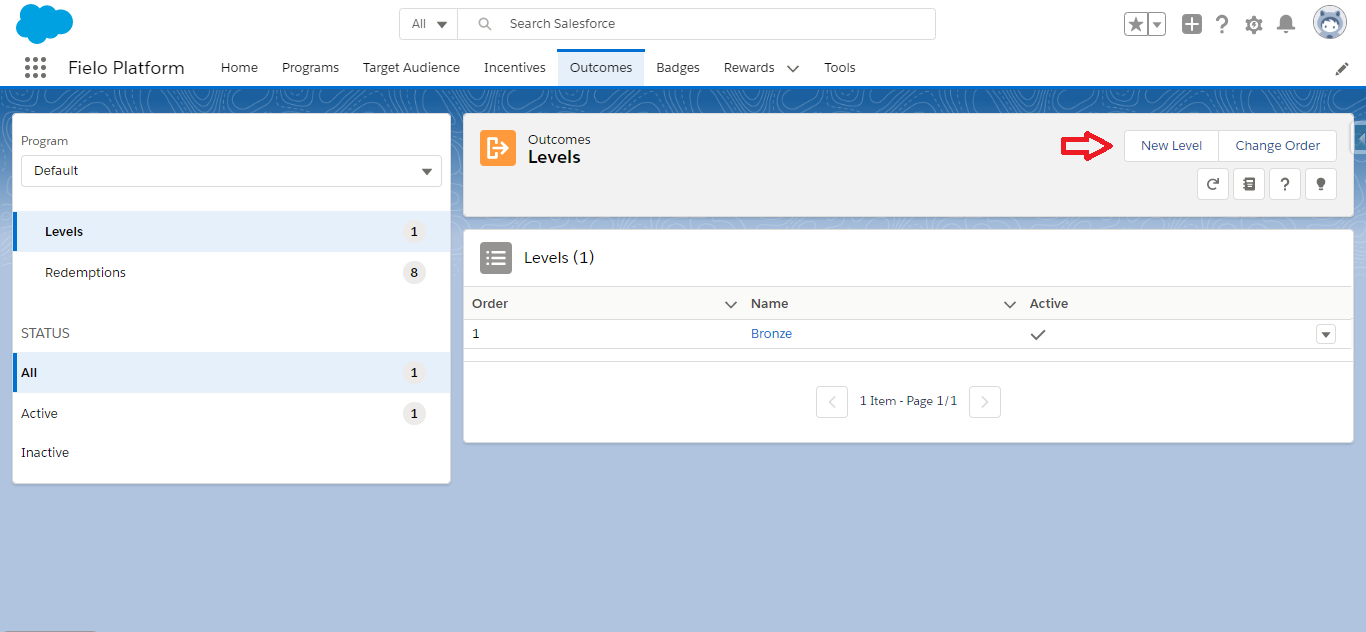Image resolution: width=1366 pixels, height=632 pixels.
Task: Open Global Actions plus icon
Action: click(1191, 24)
